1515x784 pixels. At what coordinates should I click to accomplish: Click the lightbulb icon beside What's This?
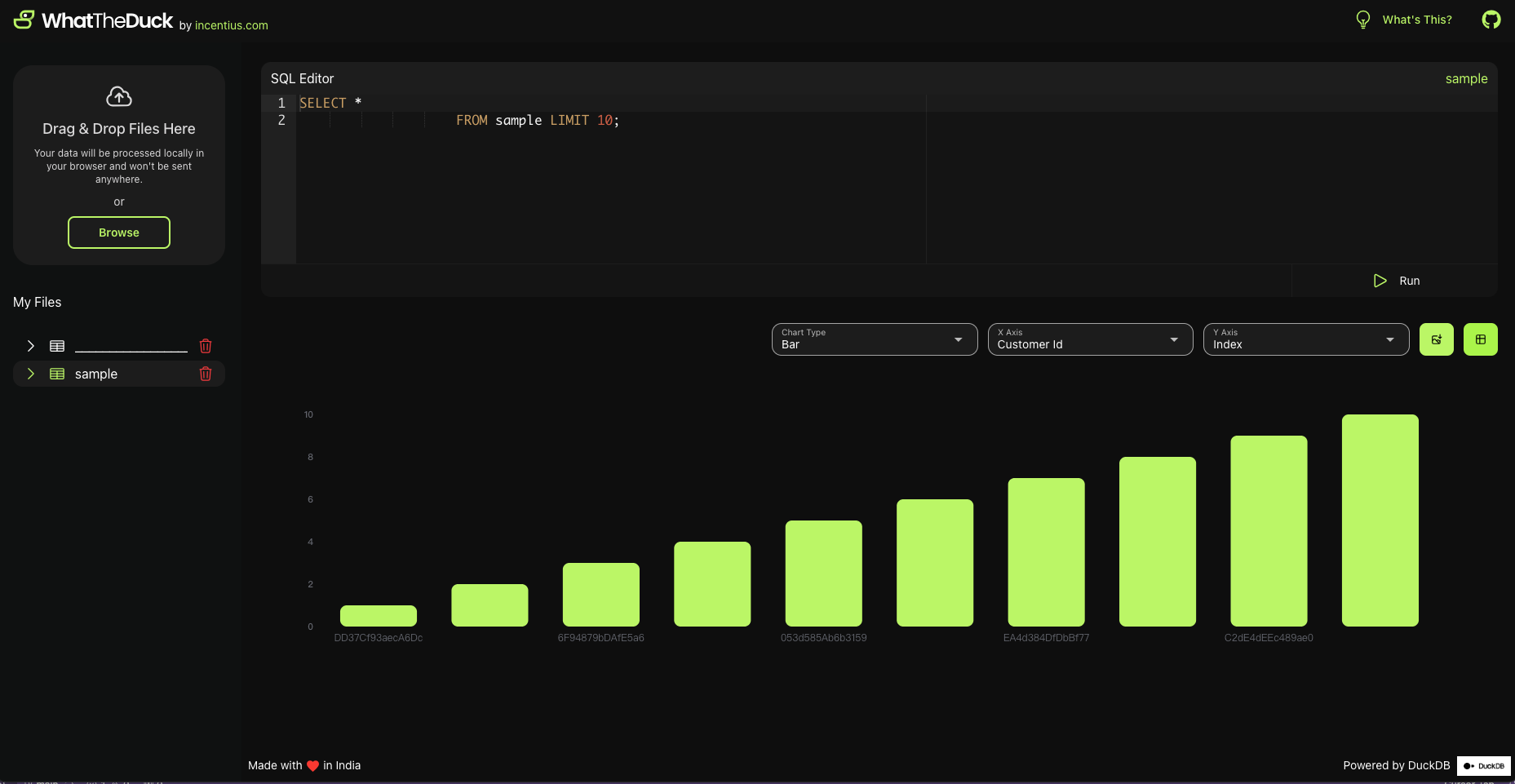click(1363, 20)
